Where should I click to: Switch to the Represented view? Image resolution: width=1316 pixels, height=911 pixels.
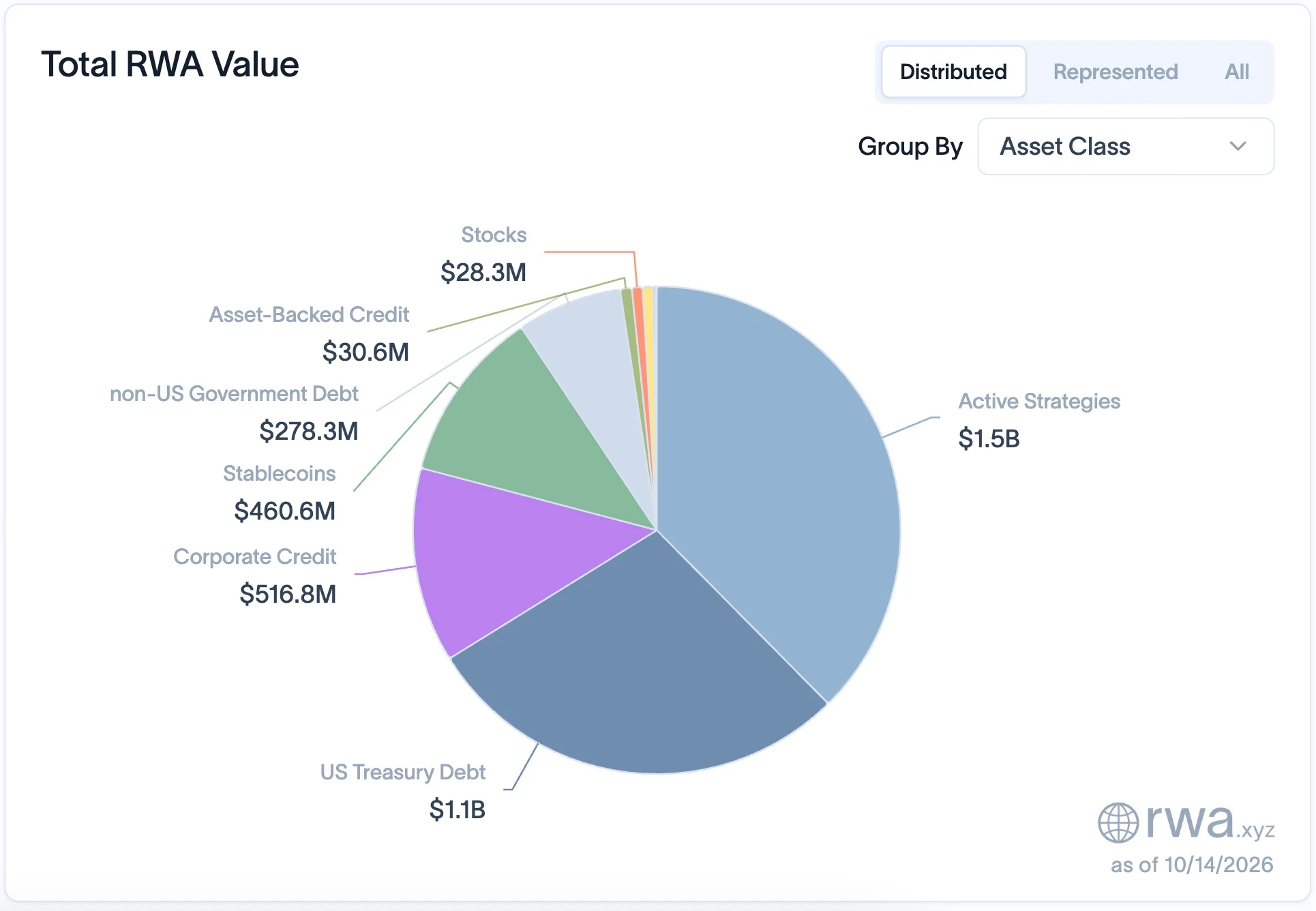pos(1116,72)
